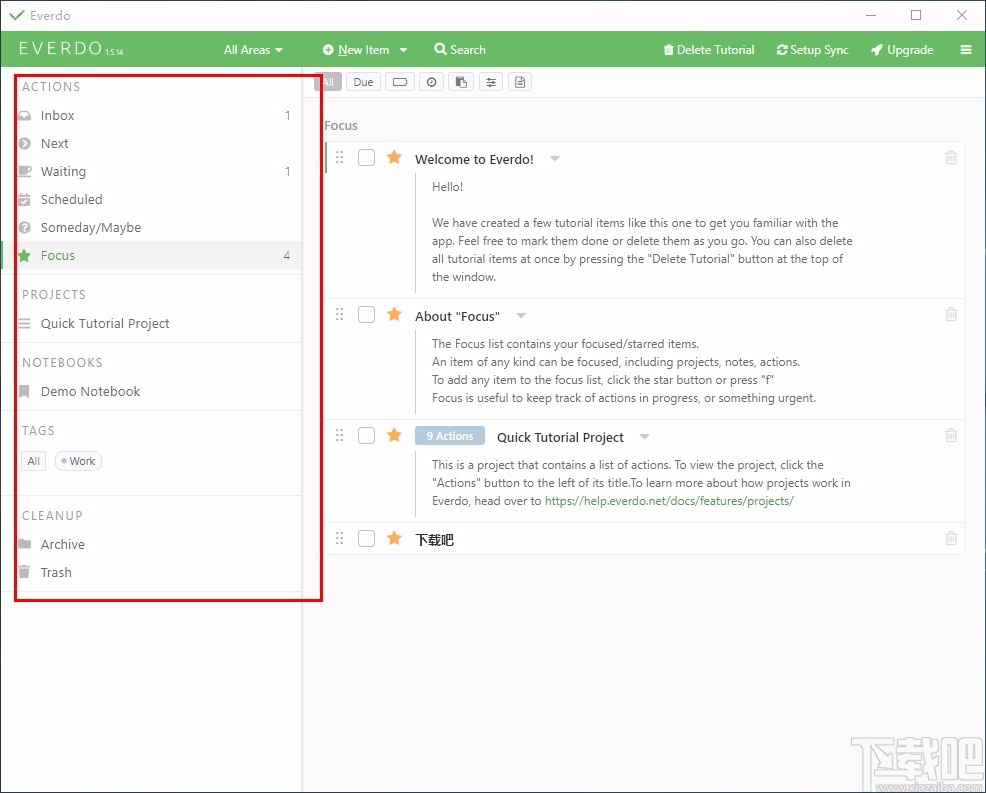Image resolution: width=986 pixels, height=793 pixels.
Task: Click the Welcome to Everdo! title
Action: click(x=474, y=159)
